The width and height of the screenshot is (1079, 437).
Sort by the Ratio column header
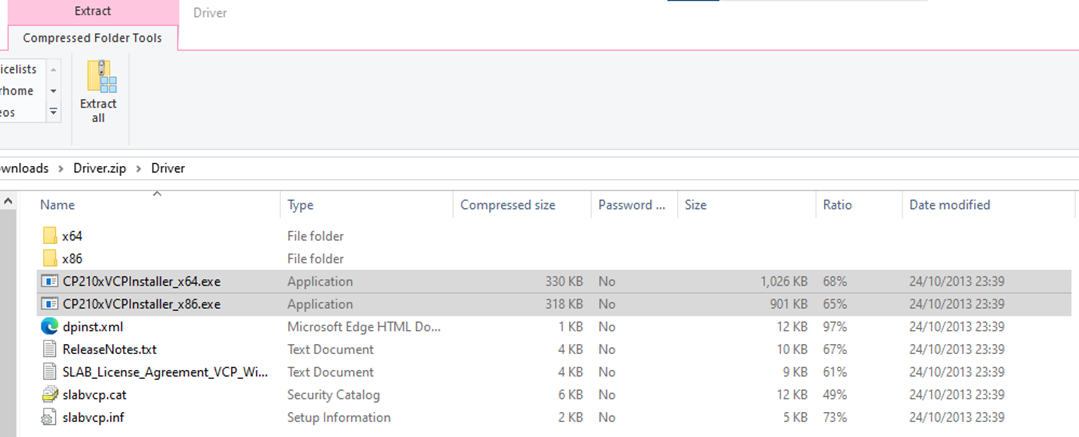[x=837, y=204]
